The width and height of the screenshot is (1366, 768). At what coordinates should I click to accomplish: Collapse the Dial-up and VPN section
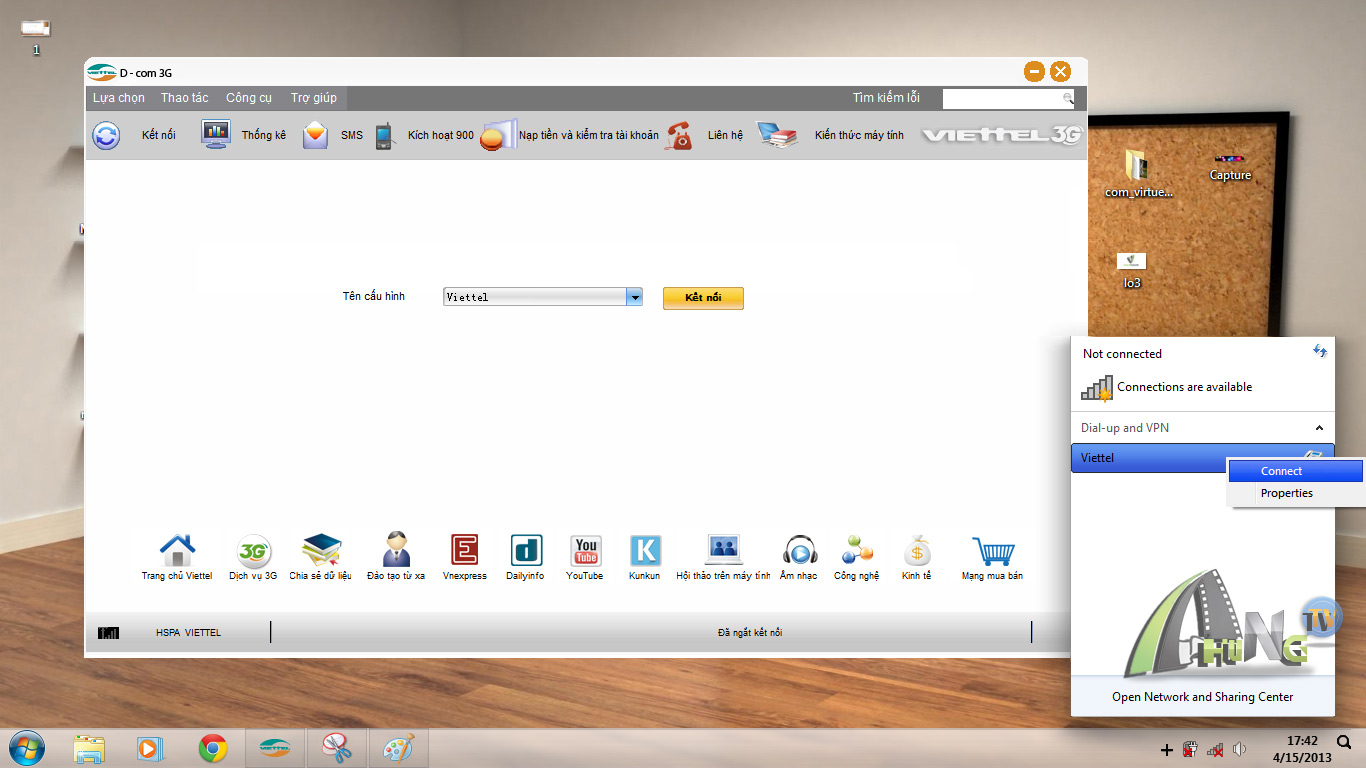pyautogui.click(x=1319, y=428)
